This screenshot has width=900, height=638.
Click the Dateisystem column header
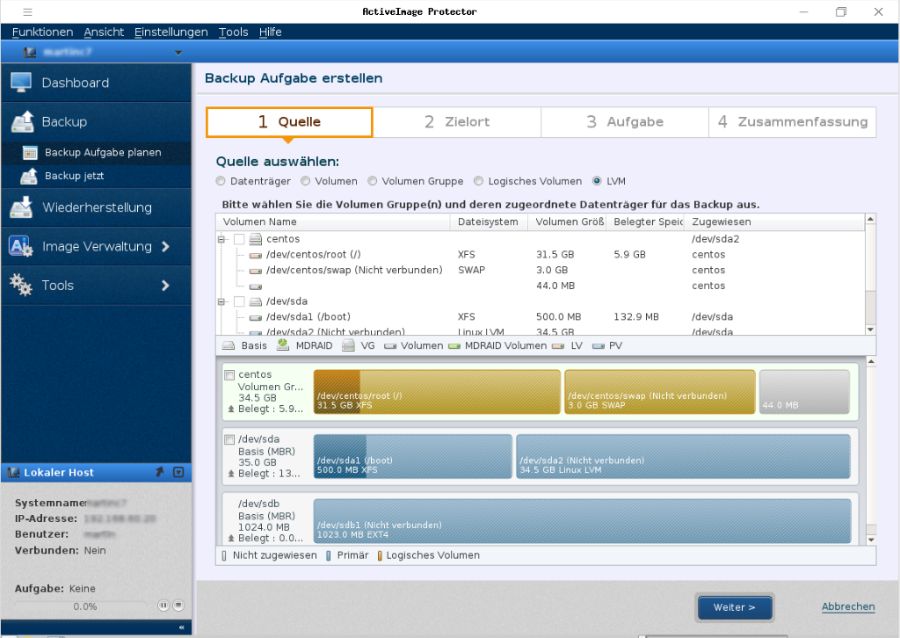pyautogui.click(x=488, y=222)
